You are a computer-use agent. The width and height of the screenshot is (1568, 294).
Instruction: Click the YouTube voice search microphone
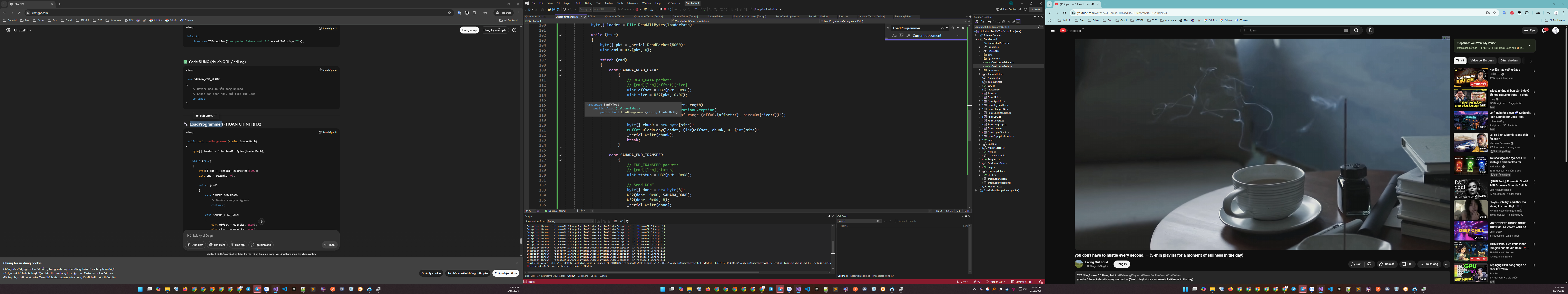tap(1370, 30)
